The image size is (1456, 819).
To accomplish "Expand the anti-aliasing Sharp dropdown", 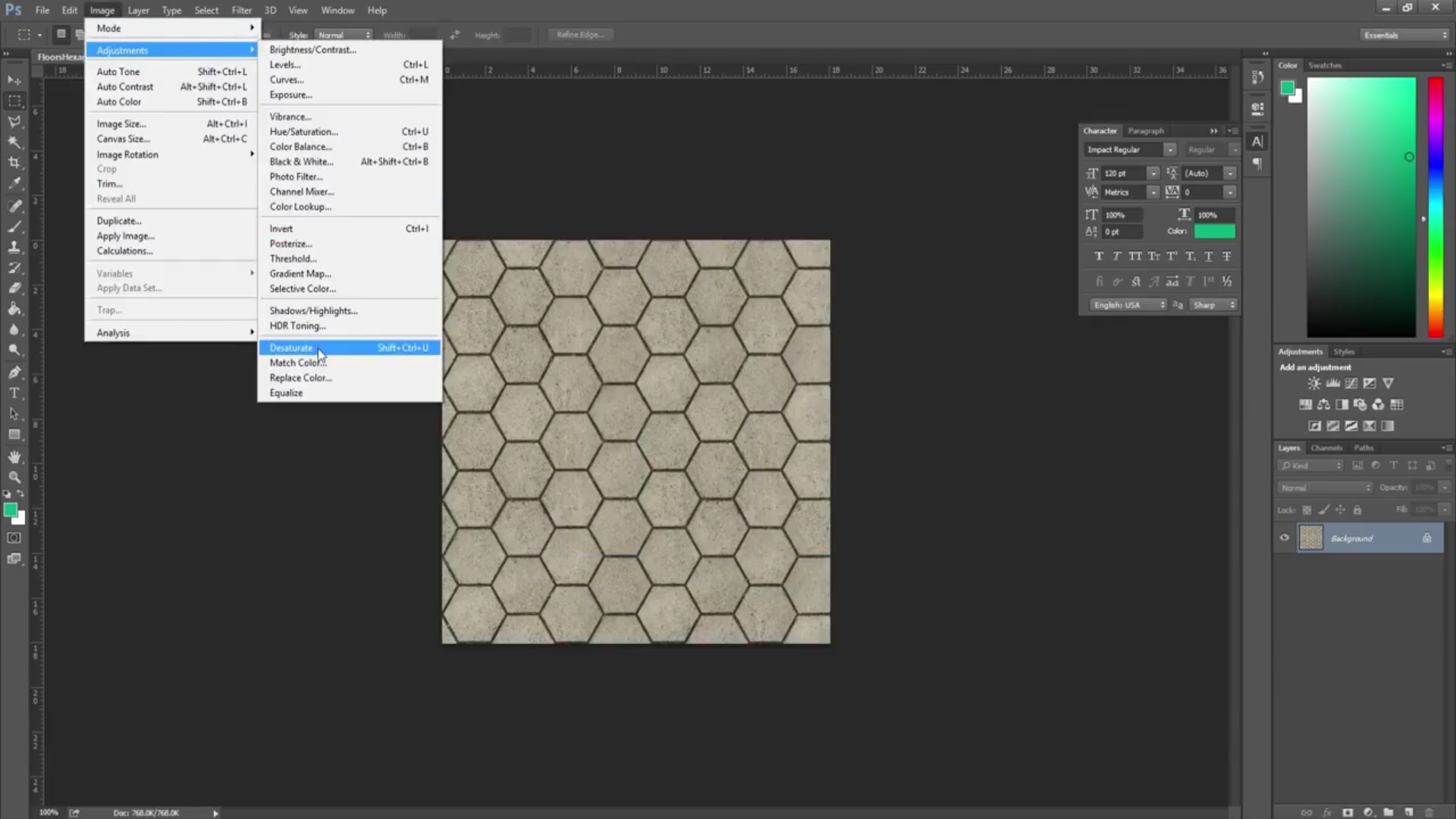I will 1214,305.
